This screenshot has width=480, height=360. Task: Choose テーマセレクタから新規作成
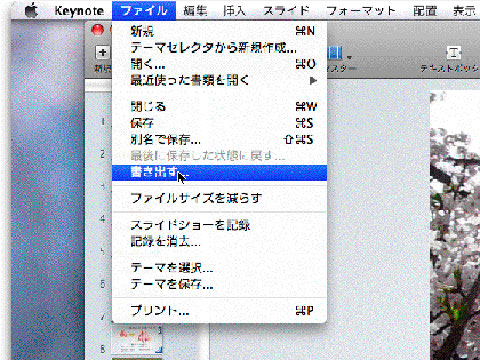click(219, 48)
